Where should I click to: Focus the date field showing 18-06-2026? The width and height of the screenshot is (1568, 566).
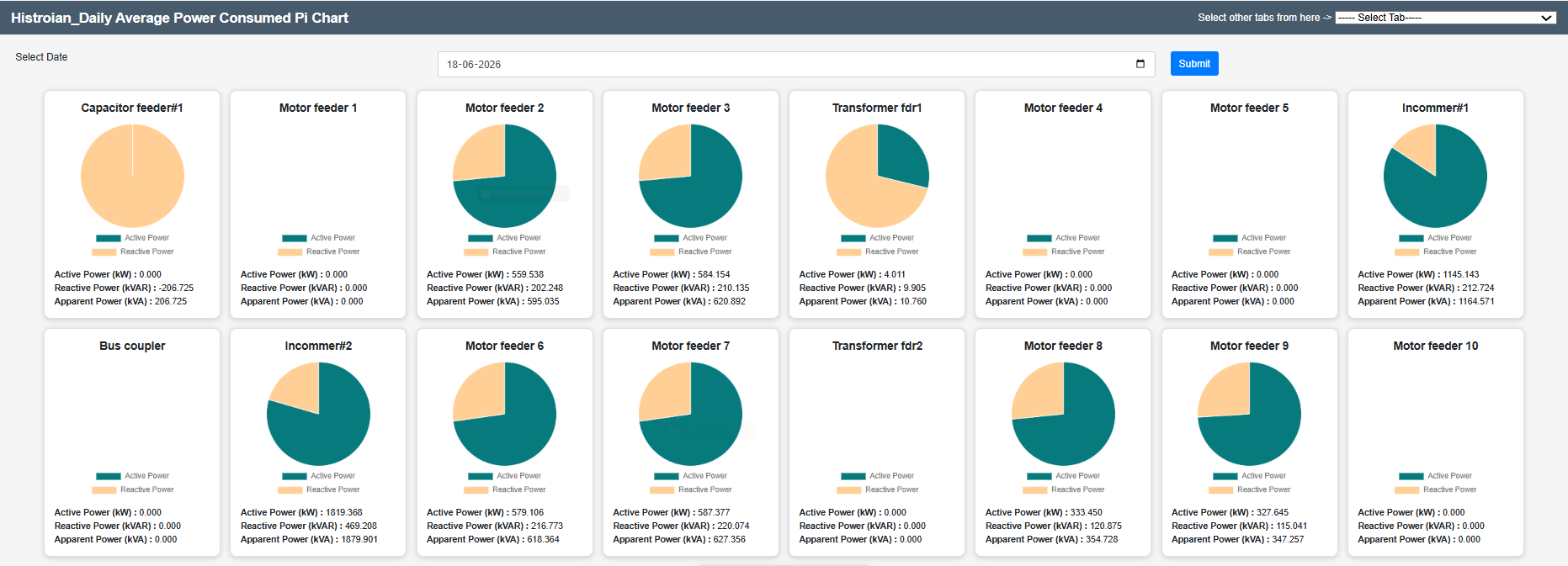pyautogui.click(x=796, y=64)
